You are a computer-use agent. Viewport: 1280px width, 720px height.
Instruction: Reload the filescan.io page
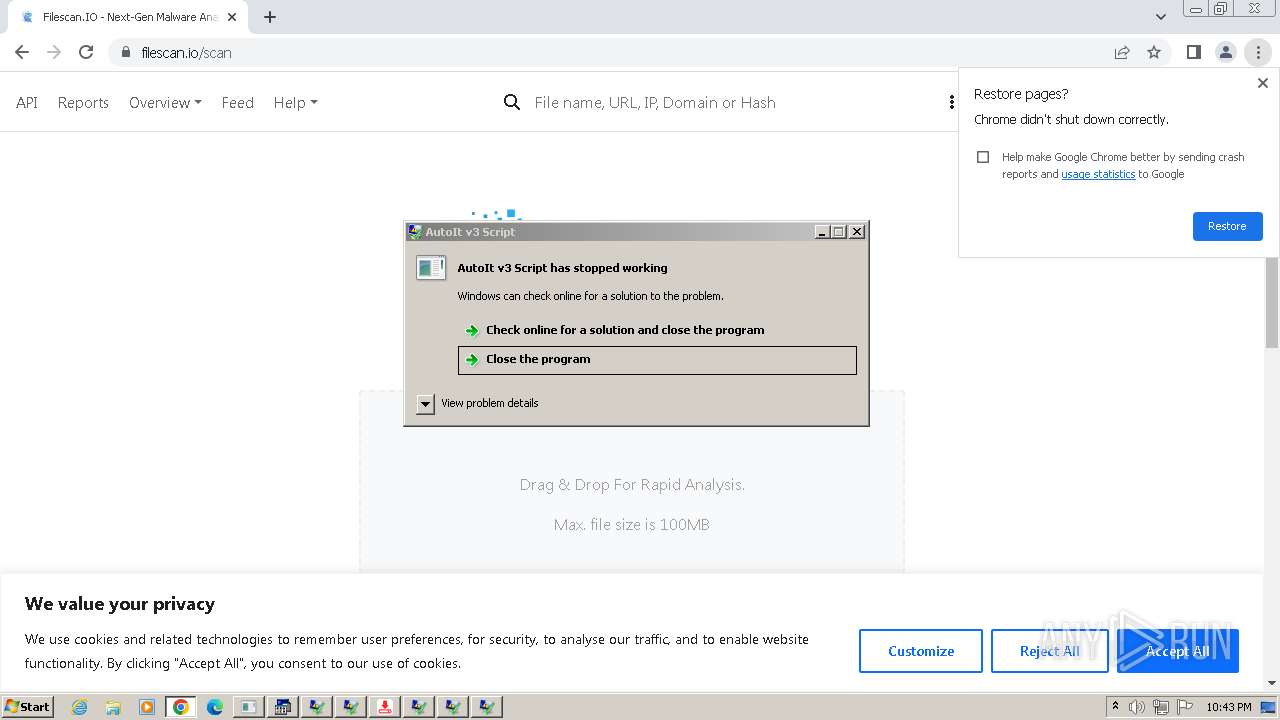click(x=86, y=52)
